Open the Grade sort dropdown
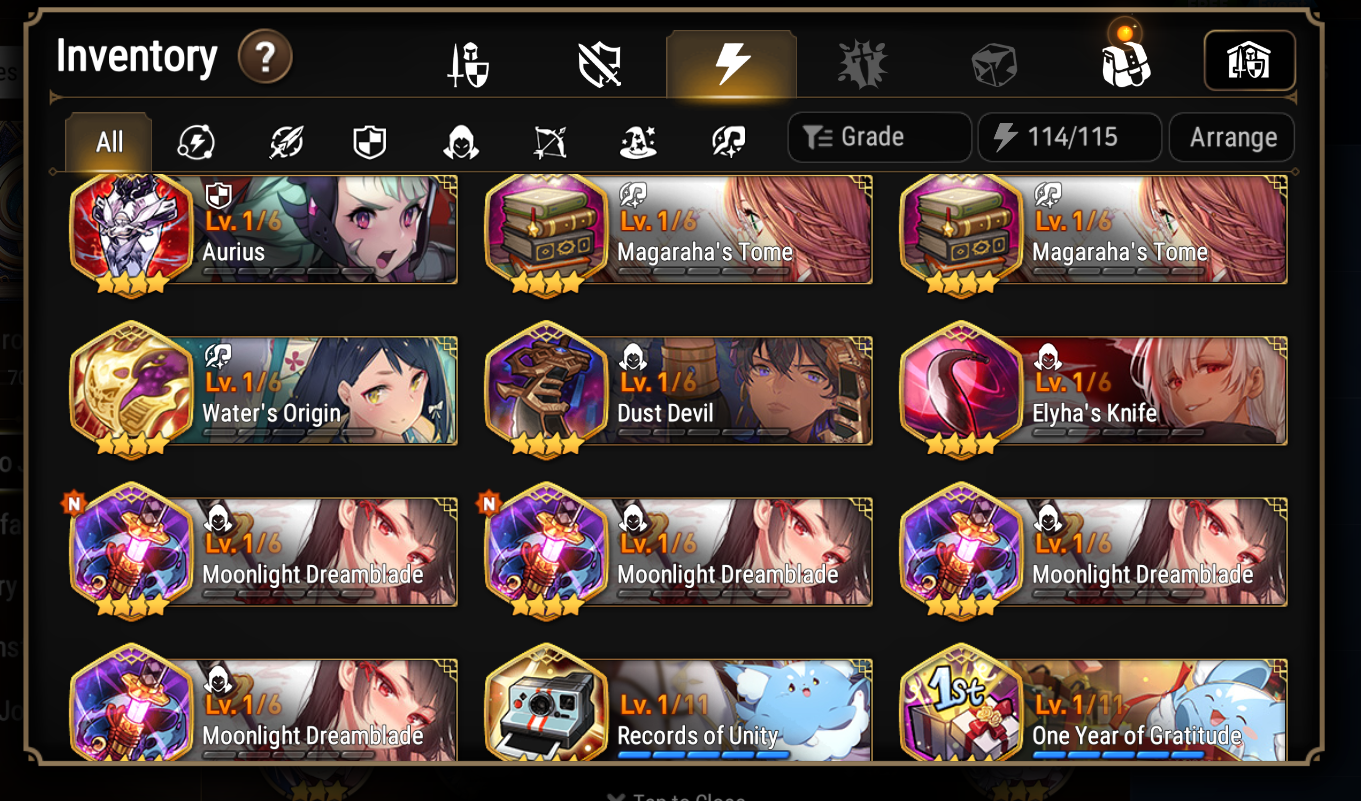The width and height of the screenshot is (1361, 801). click(x=879, y=137)
